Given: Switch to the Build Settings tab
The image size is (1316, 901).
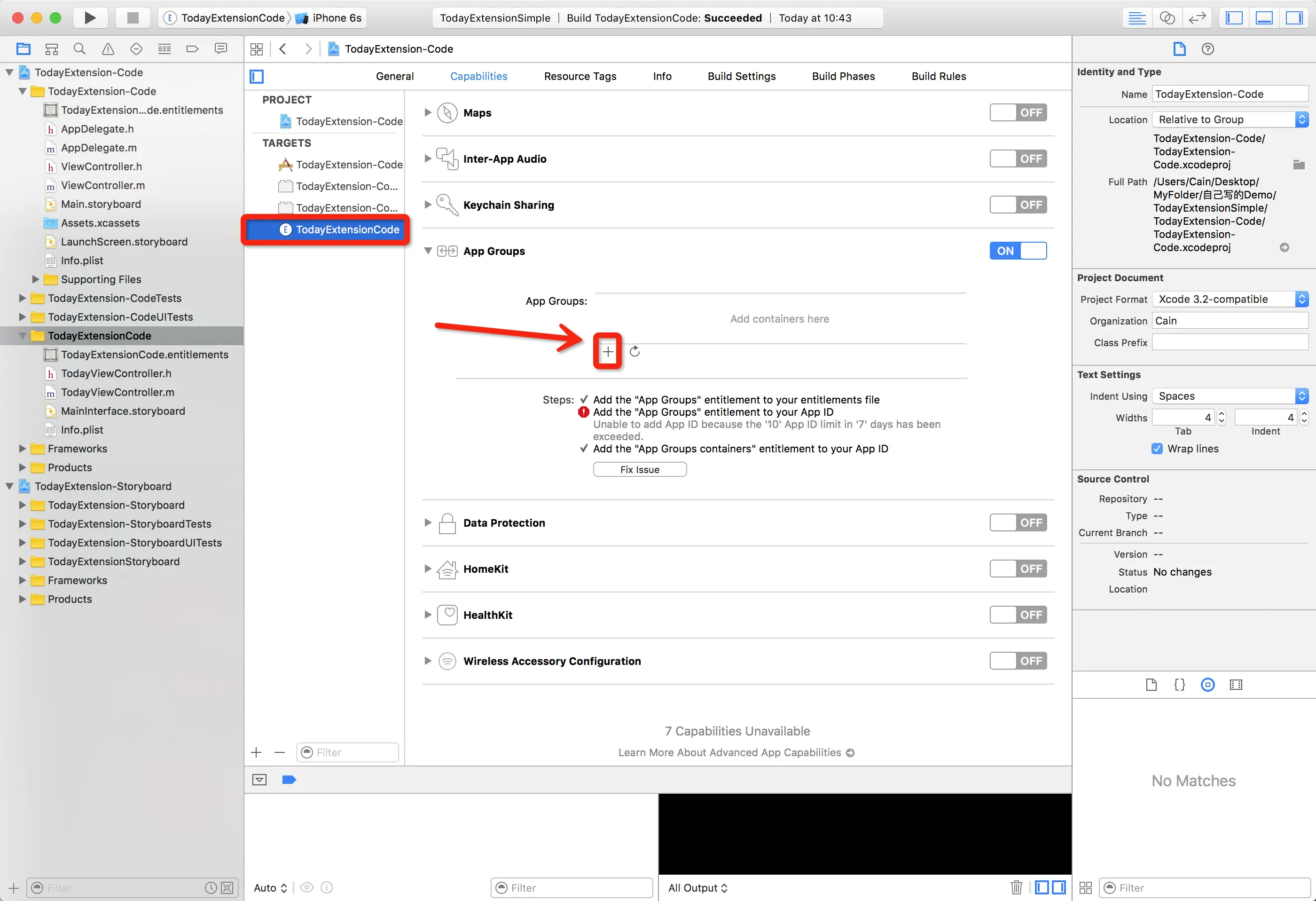Looking at the screenshot, I should [x=741, y=77].
